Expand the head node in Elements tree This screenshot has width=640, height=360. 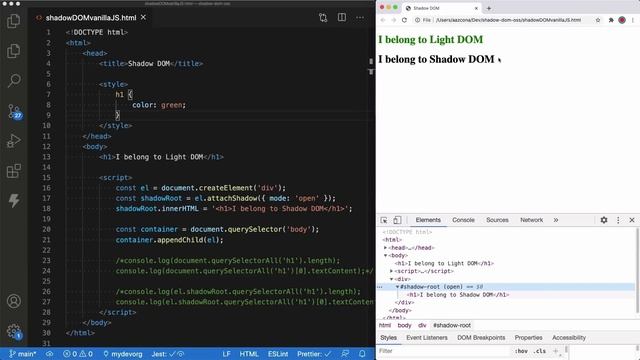(385, 248)
